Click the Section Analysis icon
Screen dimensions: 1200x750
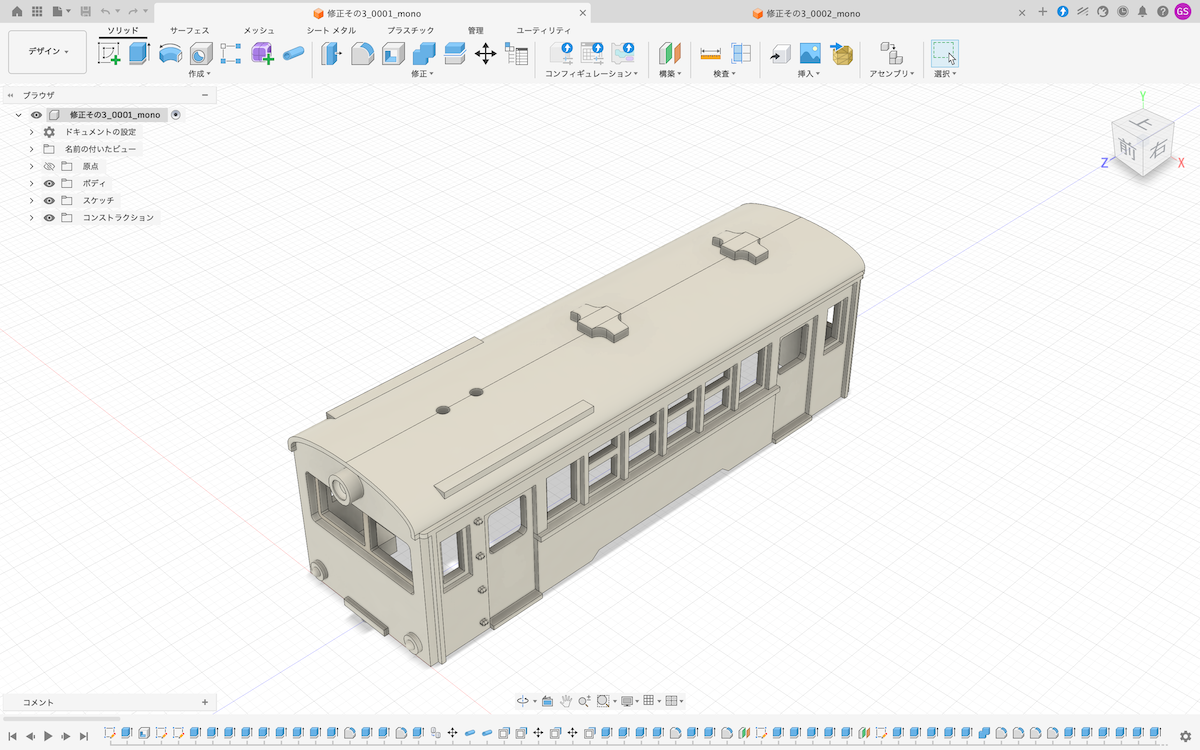click(x=741, y=54)
